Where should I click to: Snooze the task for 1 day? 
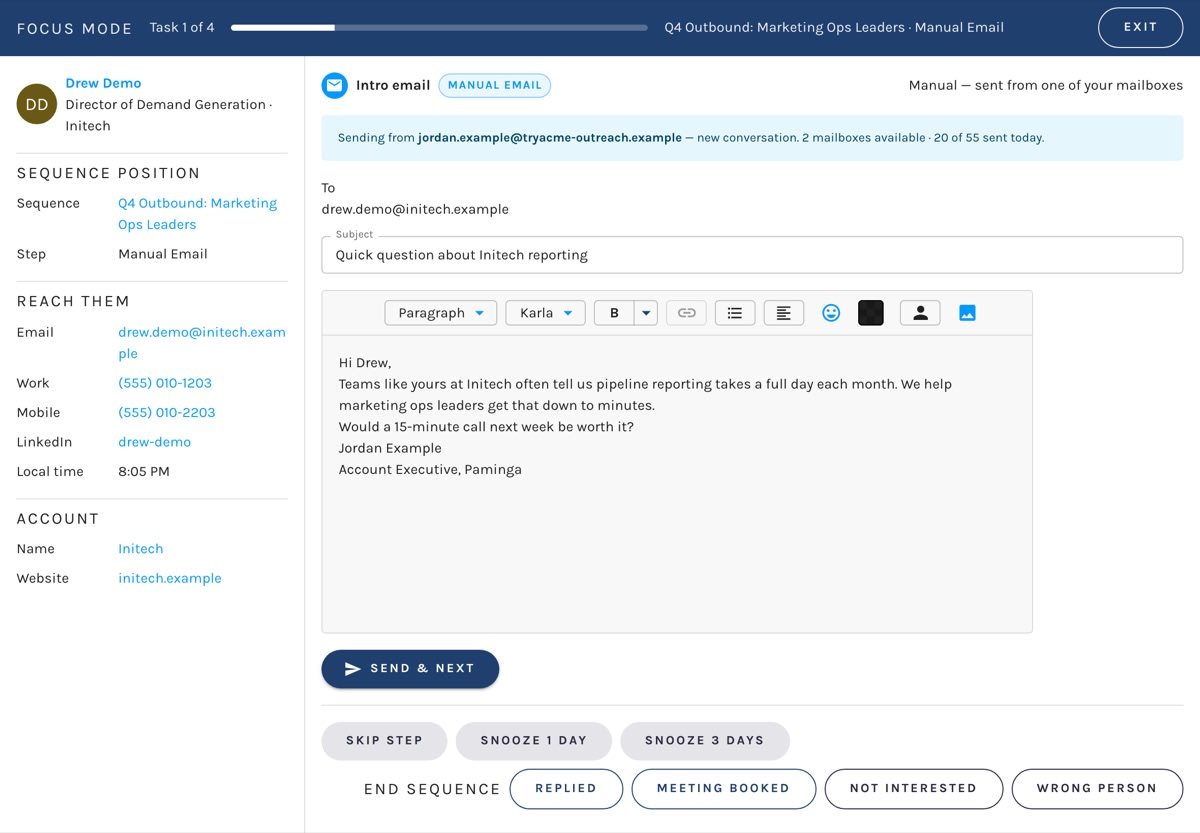point(534,741)
